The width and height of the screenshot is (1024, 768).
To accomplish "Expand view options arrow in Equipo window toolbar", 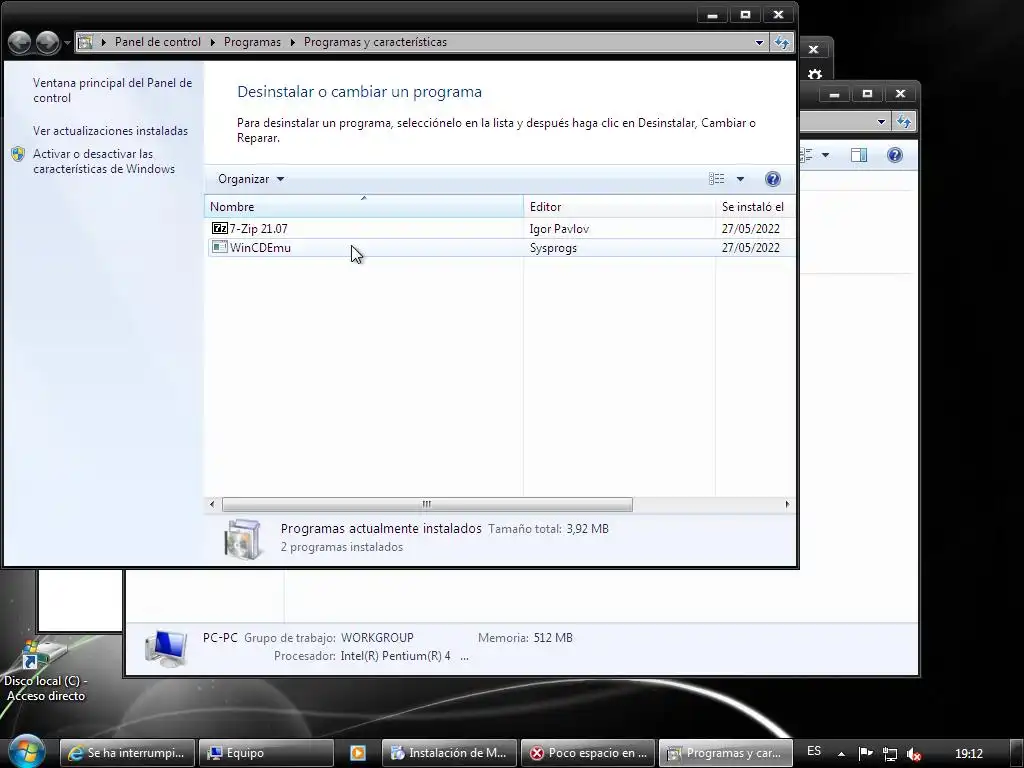I will [x=825, y=155].
